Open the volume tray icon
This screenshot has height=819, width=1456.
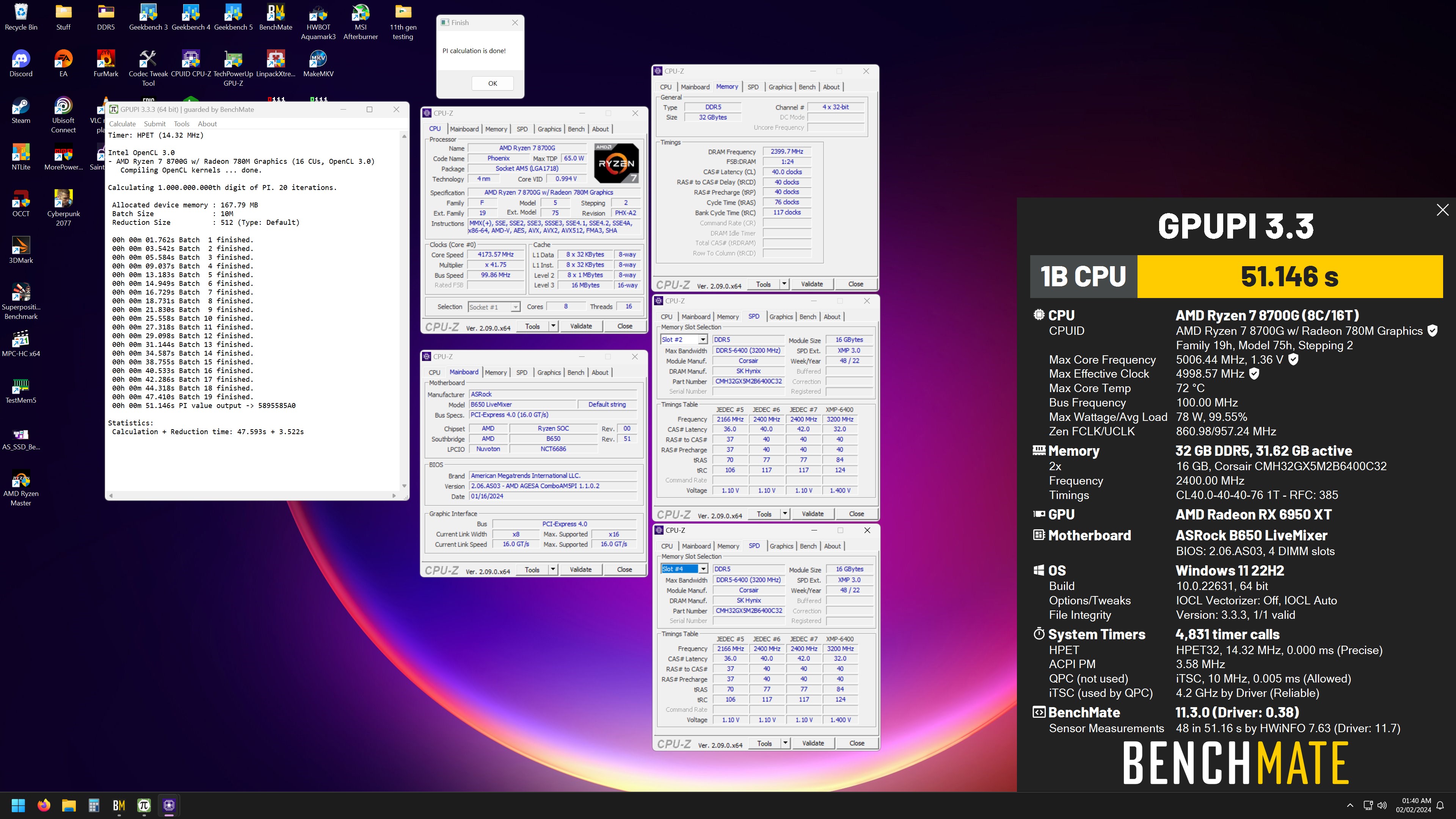pos(1382,805)
